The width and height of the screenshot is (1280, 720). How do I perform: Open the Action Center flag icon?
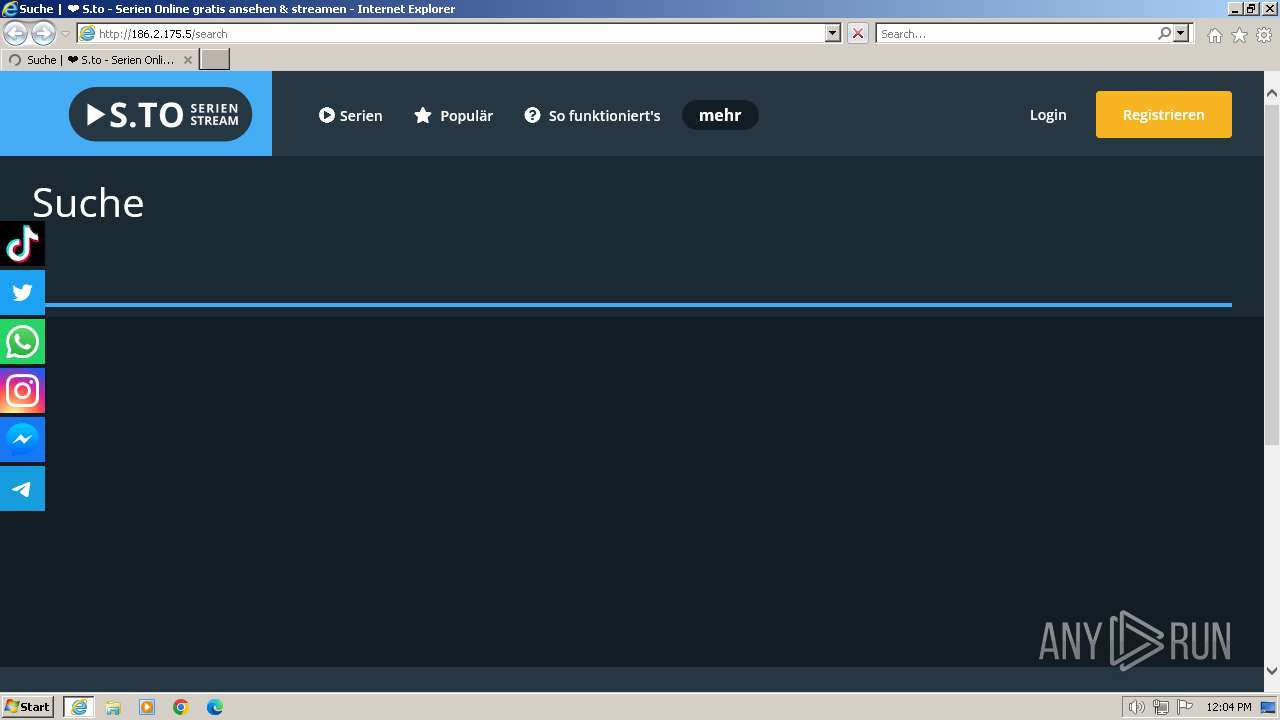[x=1185, y=707]
